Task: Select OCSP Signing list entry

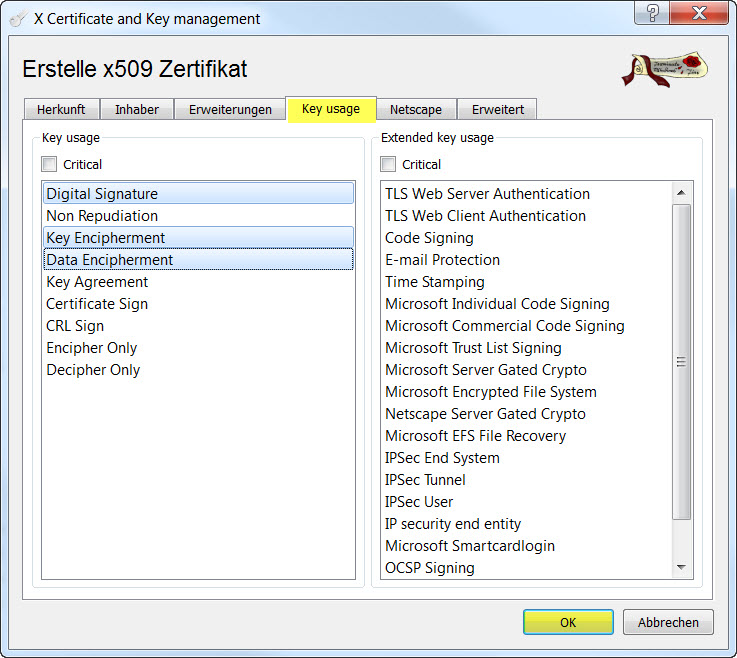Action: click(430, 568)
